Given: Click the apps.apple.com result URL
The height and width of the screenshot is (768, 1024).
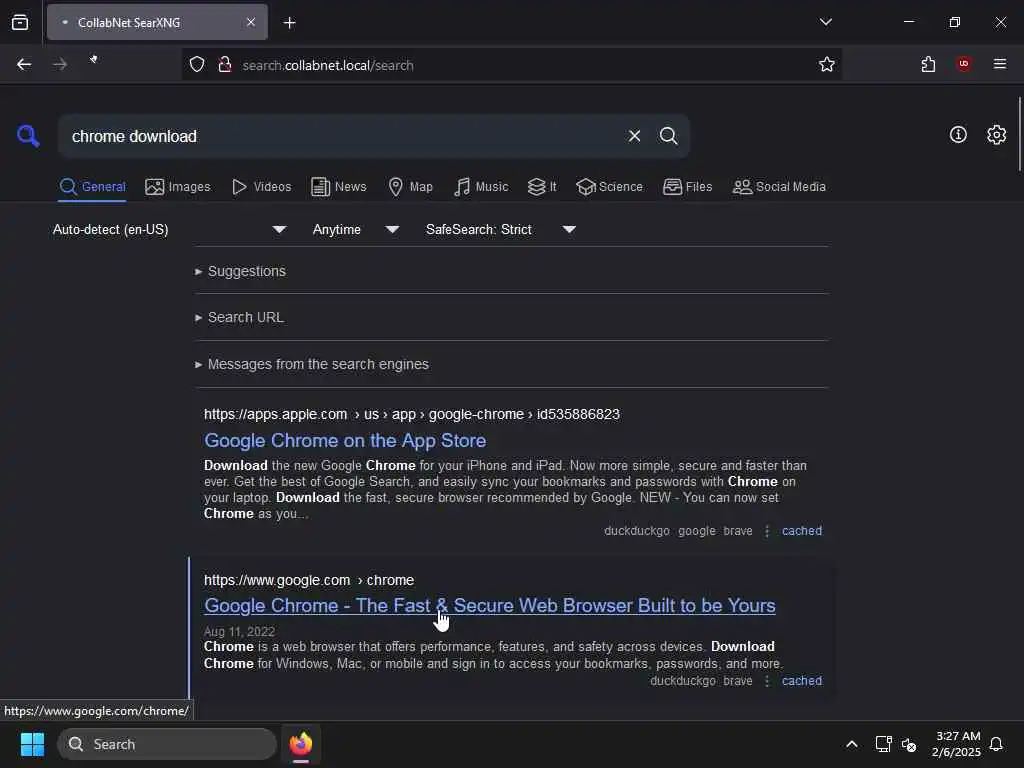Looking at the screenshot, I should click(x=411, y=414).
